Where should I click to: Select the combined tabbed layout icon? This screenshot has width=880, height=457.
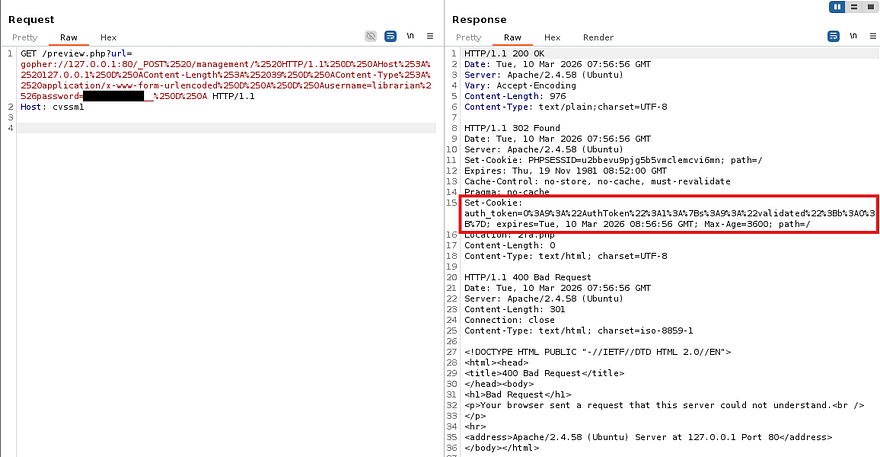click(x=868, y=7)
